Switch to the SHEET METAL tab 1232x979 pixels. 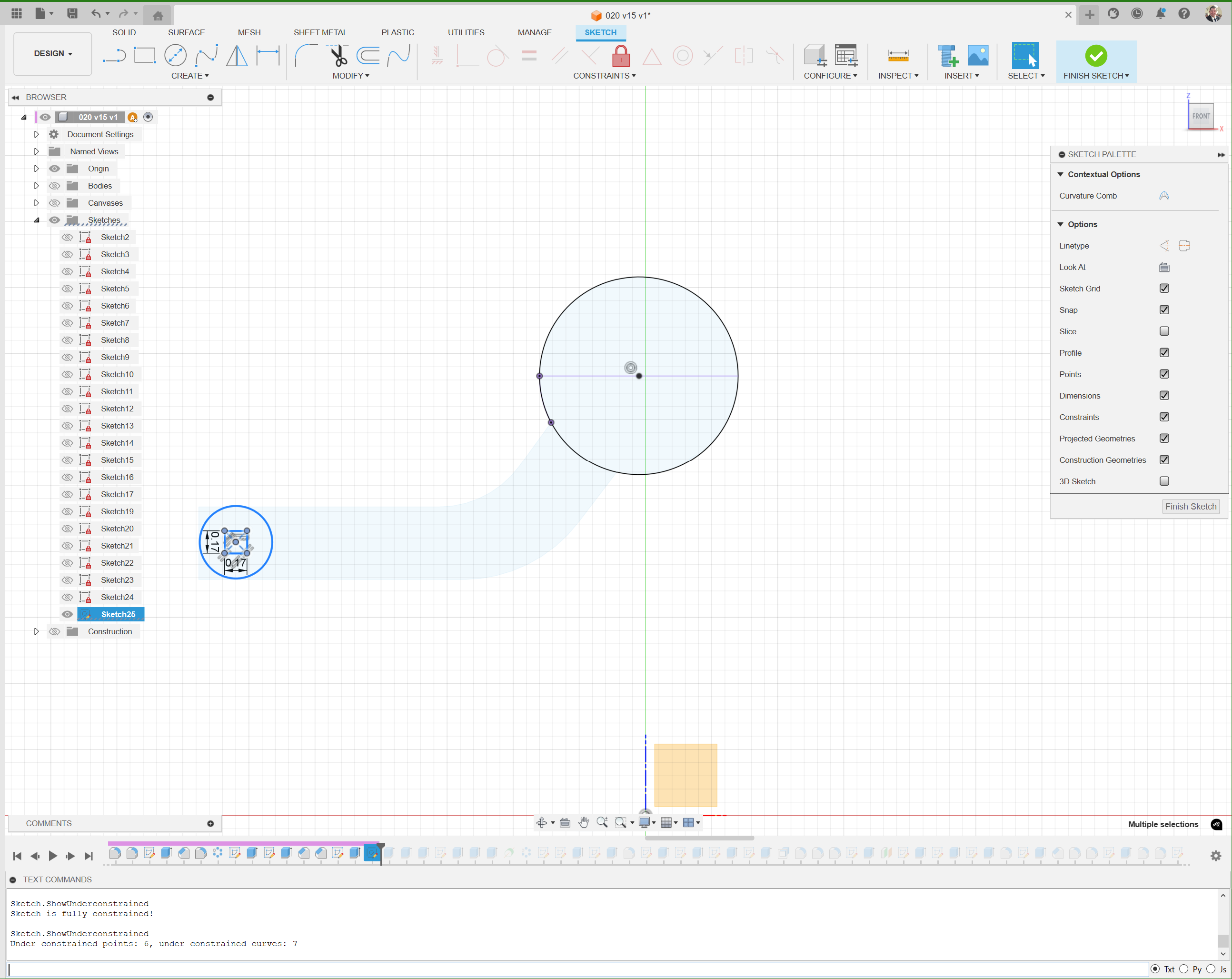[x=320, y=32]
